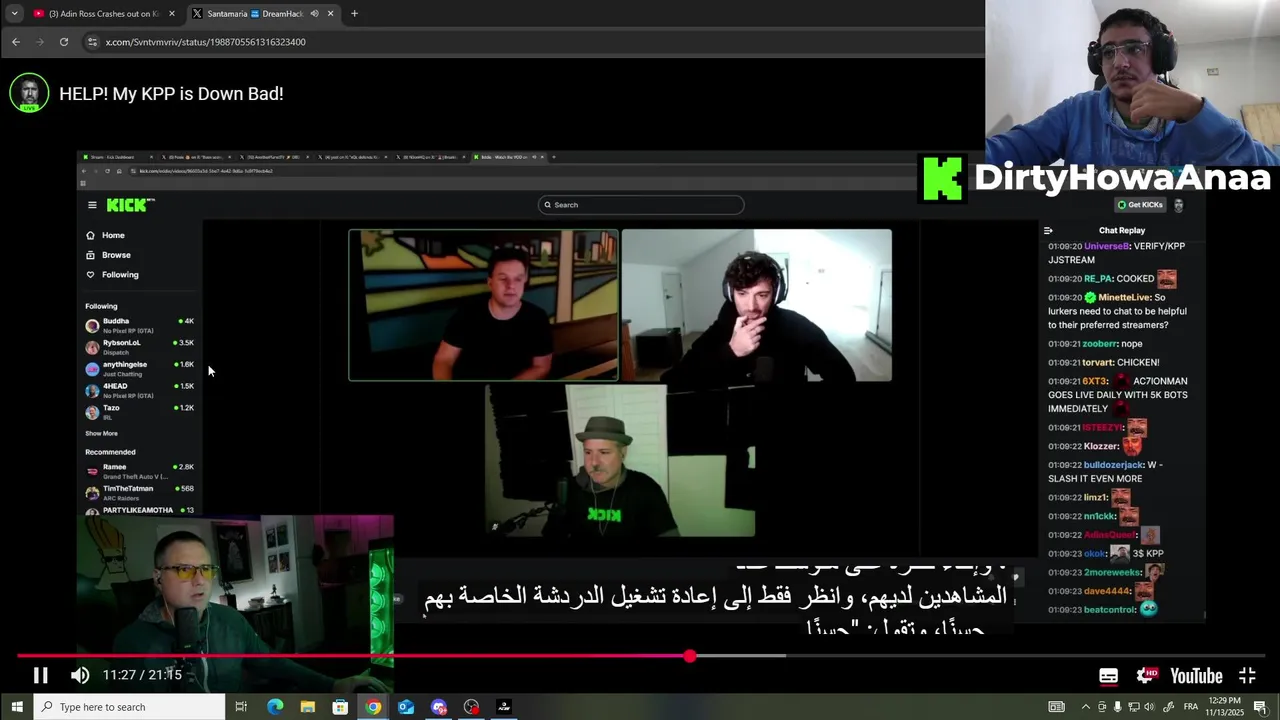Viewport: 1280px width, 720px height.
Task: Pause the video playback
Action: (x=40, y=675)
